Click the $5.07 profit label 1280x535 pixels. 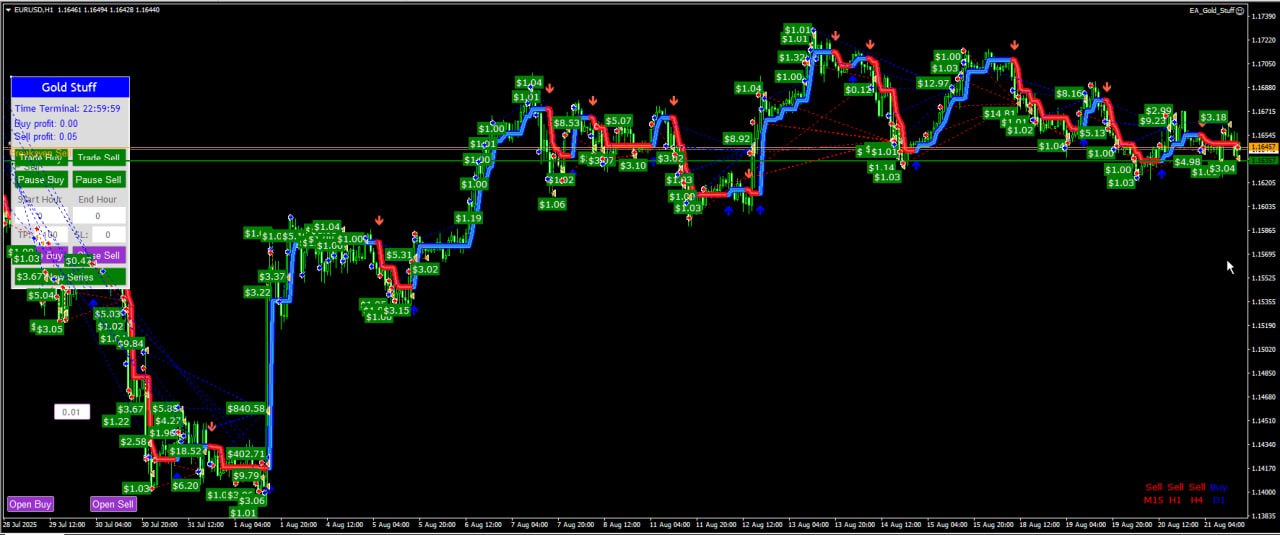pos(618,121)
